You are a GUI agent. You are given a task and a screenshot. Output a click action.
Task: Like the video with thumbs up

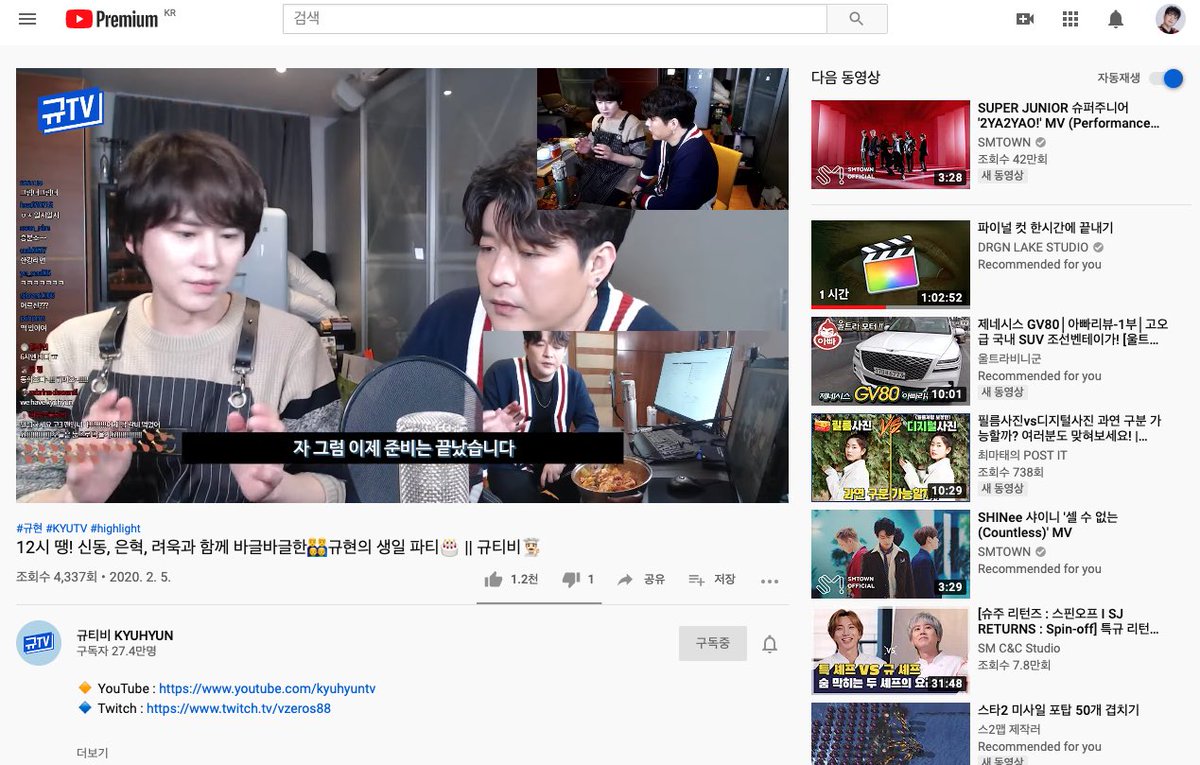click(x=511, y=579)
